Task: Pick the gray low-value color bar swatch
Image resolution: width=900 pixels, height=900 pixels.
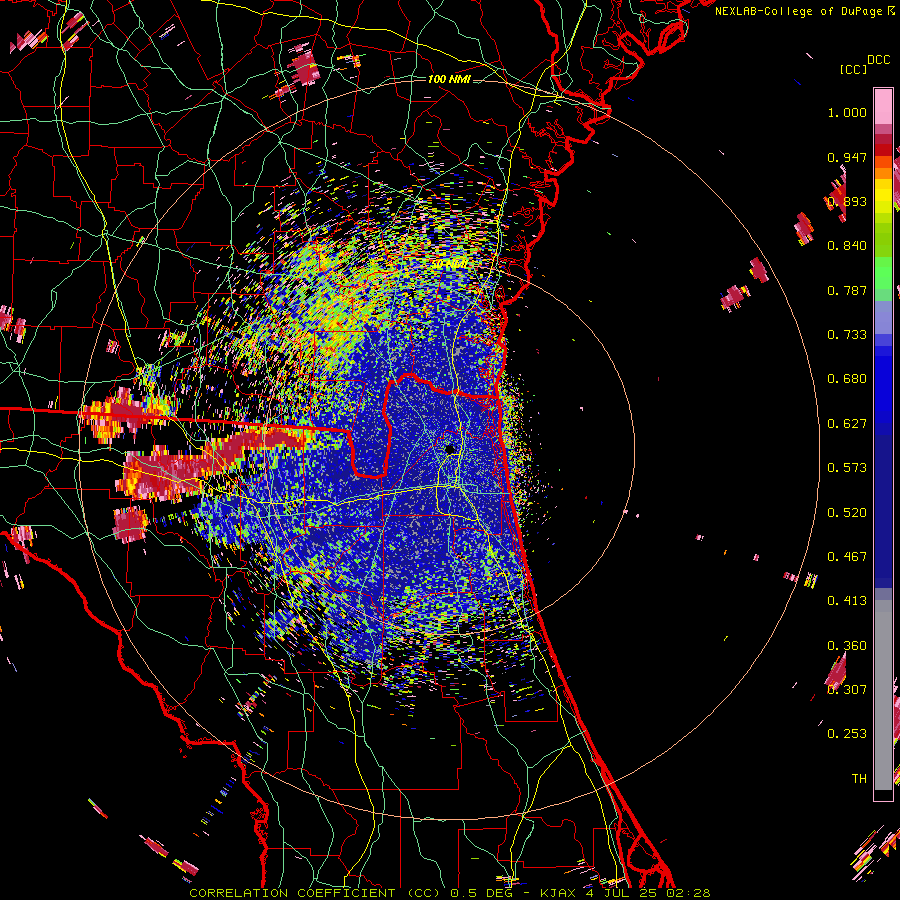Action: (x=883, y=695)
